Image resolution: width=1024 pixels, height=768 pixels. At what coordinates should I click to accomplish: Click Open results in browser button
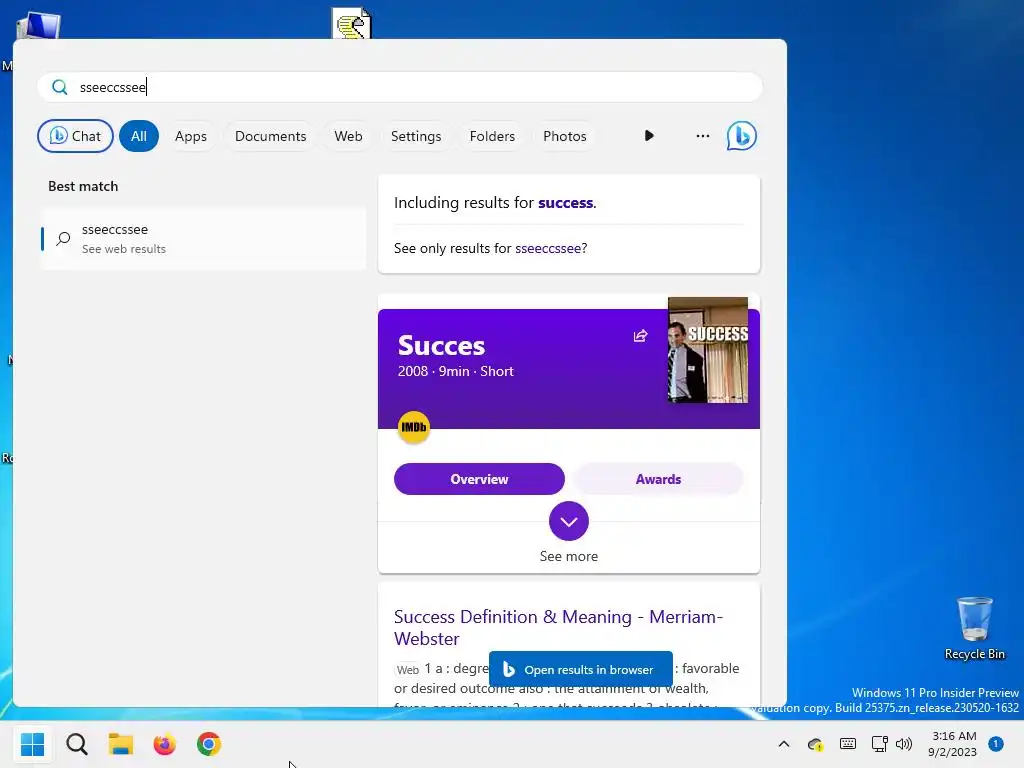(581, 669)
